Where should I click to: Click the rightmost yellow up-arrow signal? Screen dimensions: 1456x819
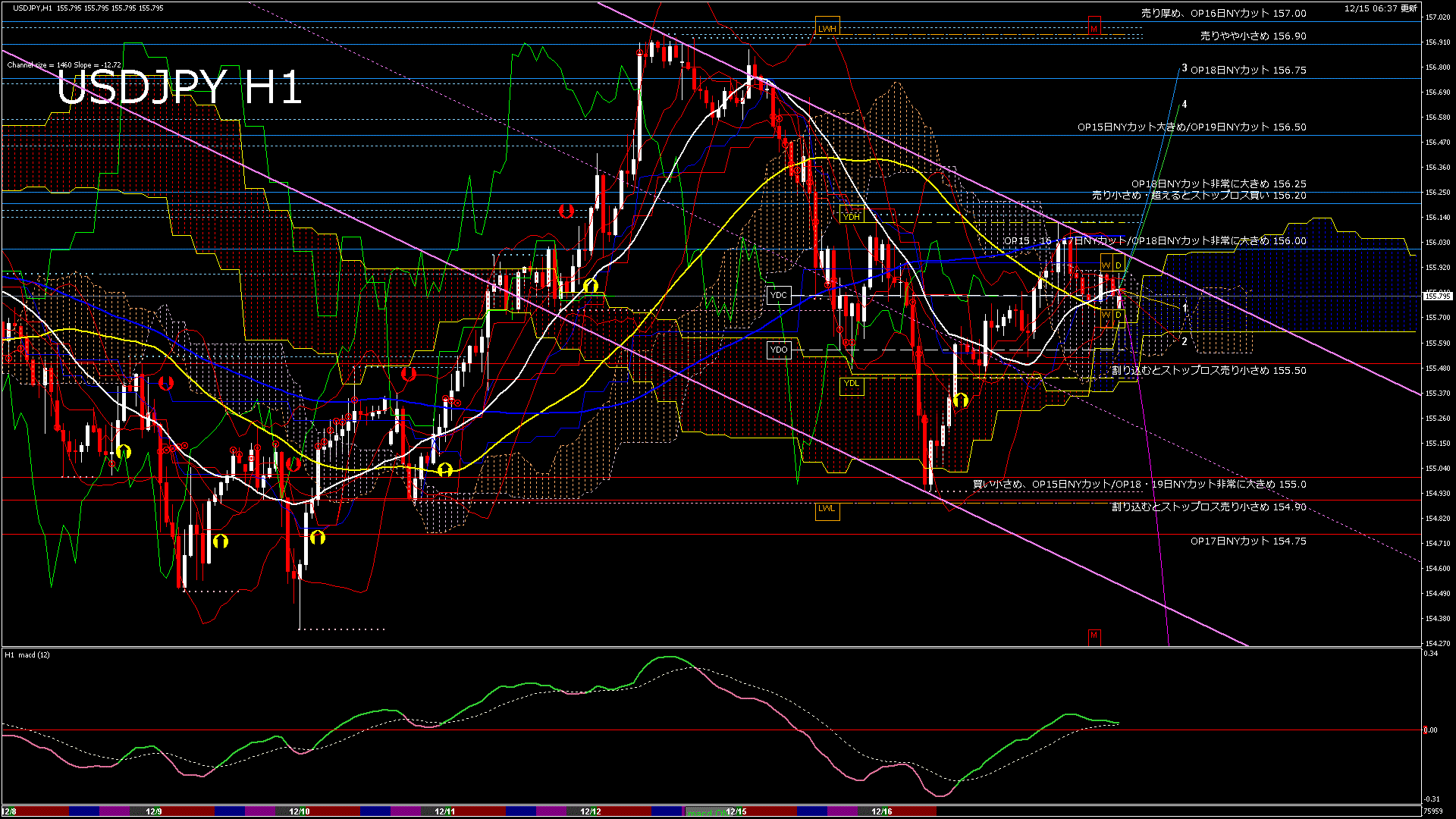(961, 400)
